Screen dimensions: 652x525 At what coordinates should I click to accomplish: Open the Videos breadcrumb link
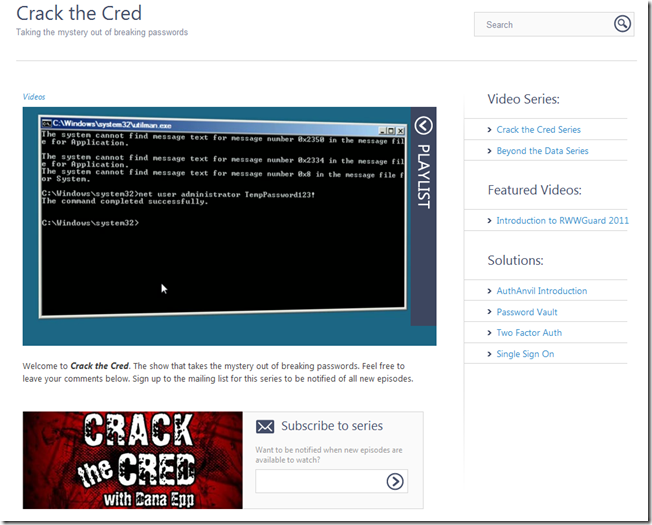click(x=34, y=97)
